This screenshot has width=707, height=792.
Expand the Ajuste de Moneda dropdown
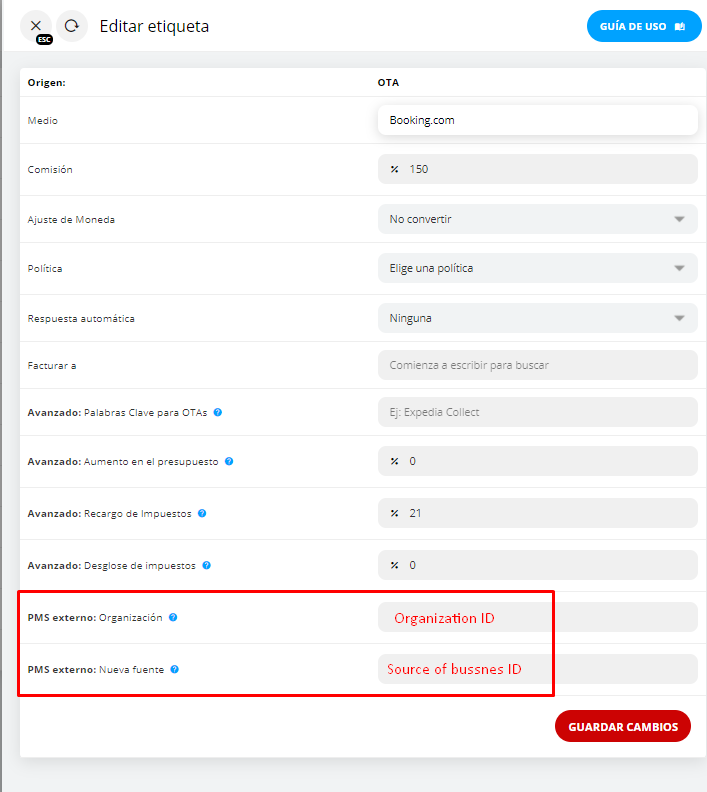pyautogui.click(x=537, y=219)
